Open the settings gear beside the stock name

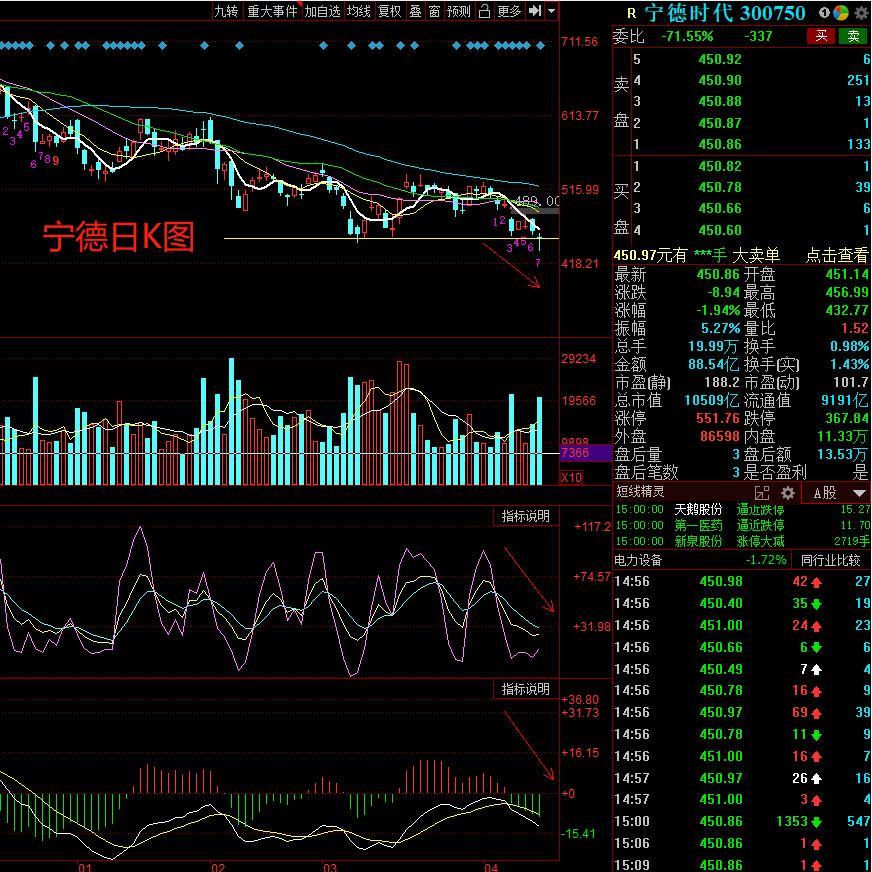(x=861, y=13)
